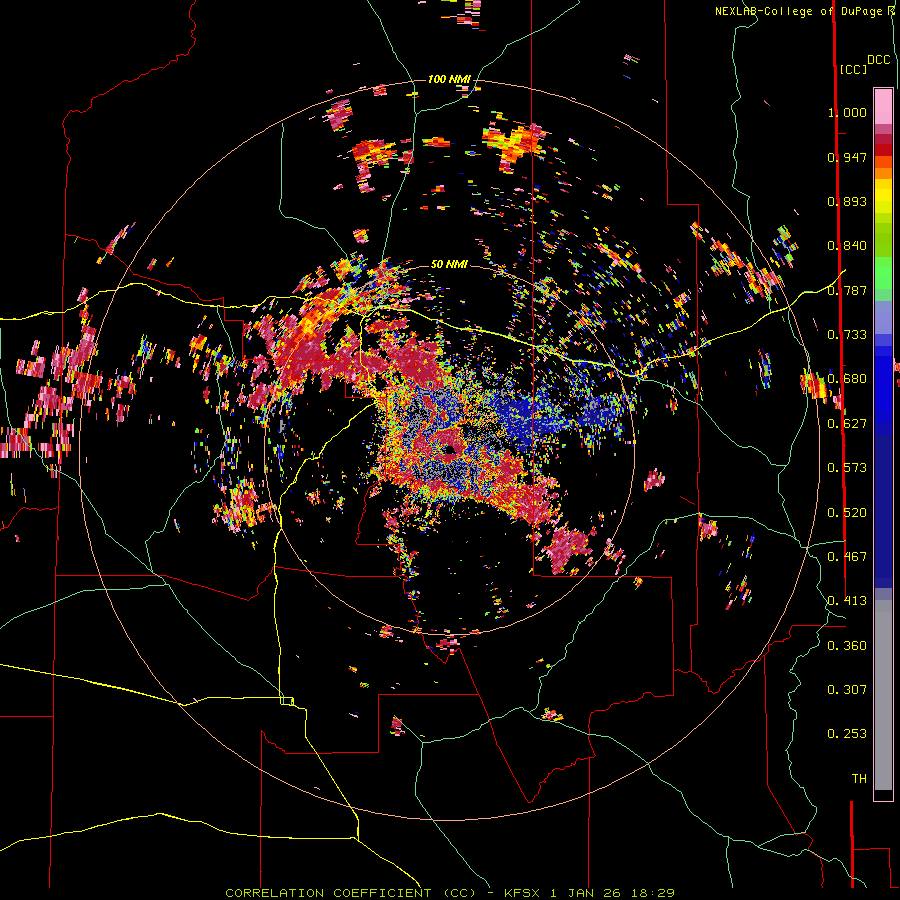Click the CORRELATION COEFFICIENT (CC) caption text
Image resolution: width=900 pixels, height=900 pixels.
[351, 893]
